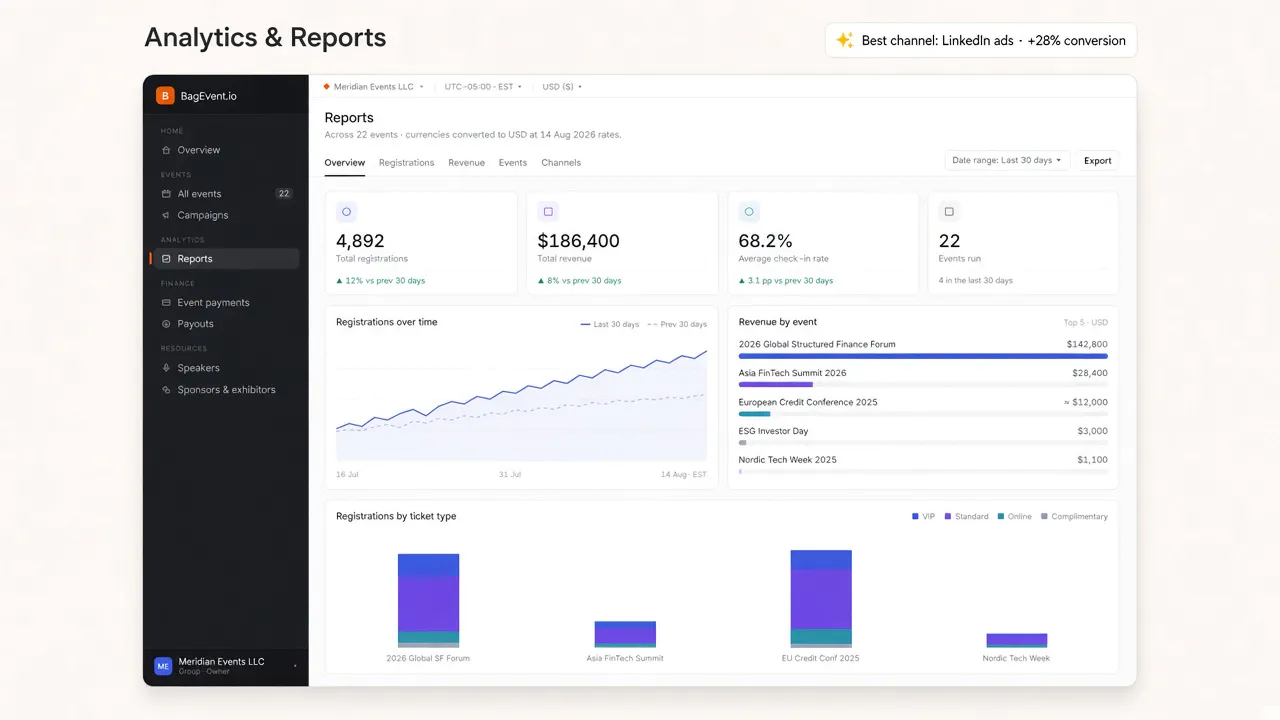Click the Speakers microphone icon

point(166,368)
